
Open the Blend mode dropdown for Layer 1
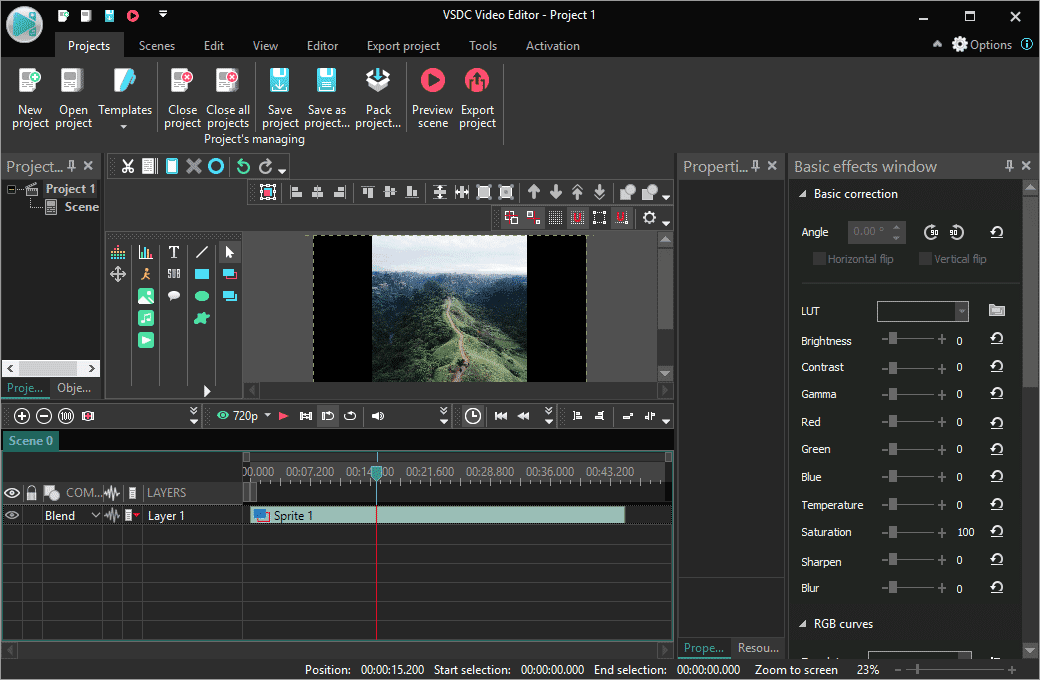tap(96, 515)
